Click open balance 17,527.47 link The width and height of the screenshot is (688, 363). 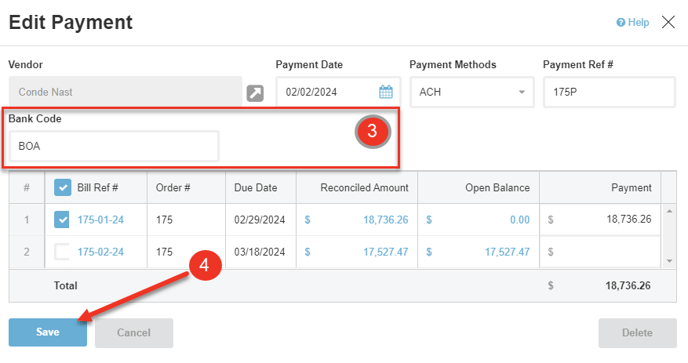click(507, 252)
